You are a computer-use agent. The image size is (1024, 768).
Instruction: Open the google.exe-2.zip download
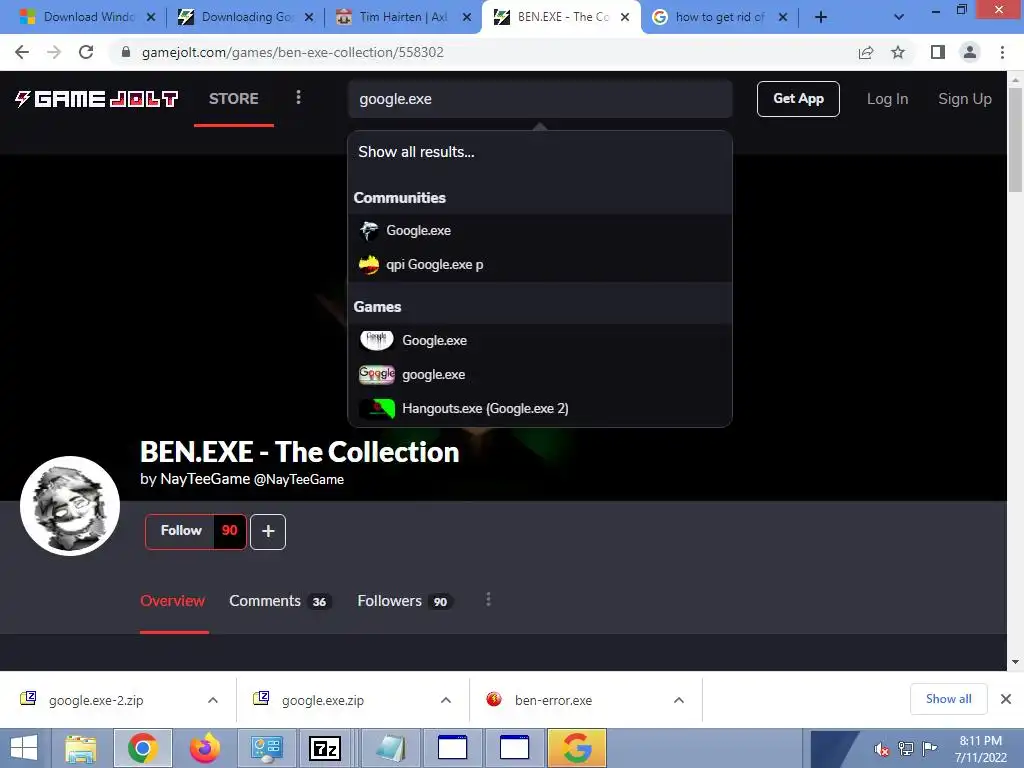pos(96,700)
